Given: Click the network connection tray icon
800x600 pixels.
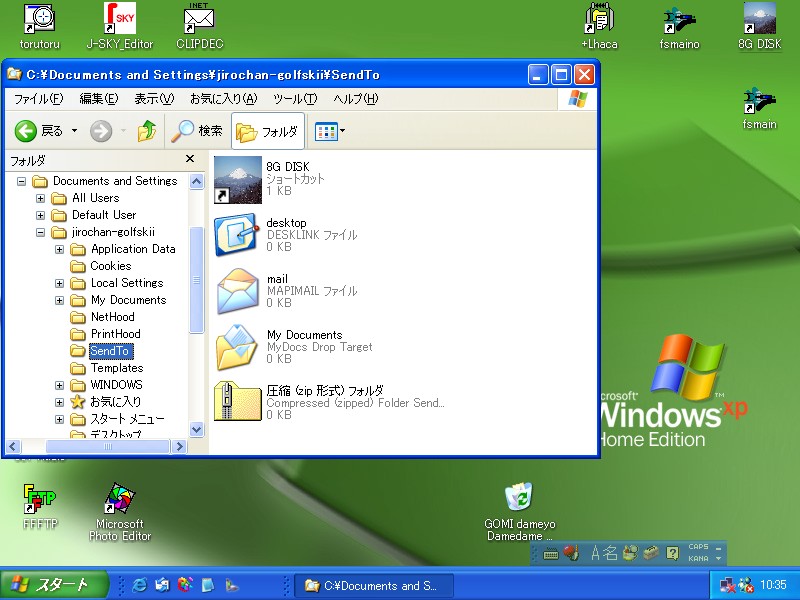Looking at the screenshot, I should [728, 585].
